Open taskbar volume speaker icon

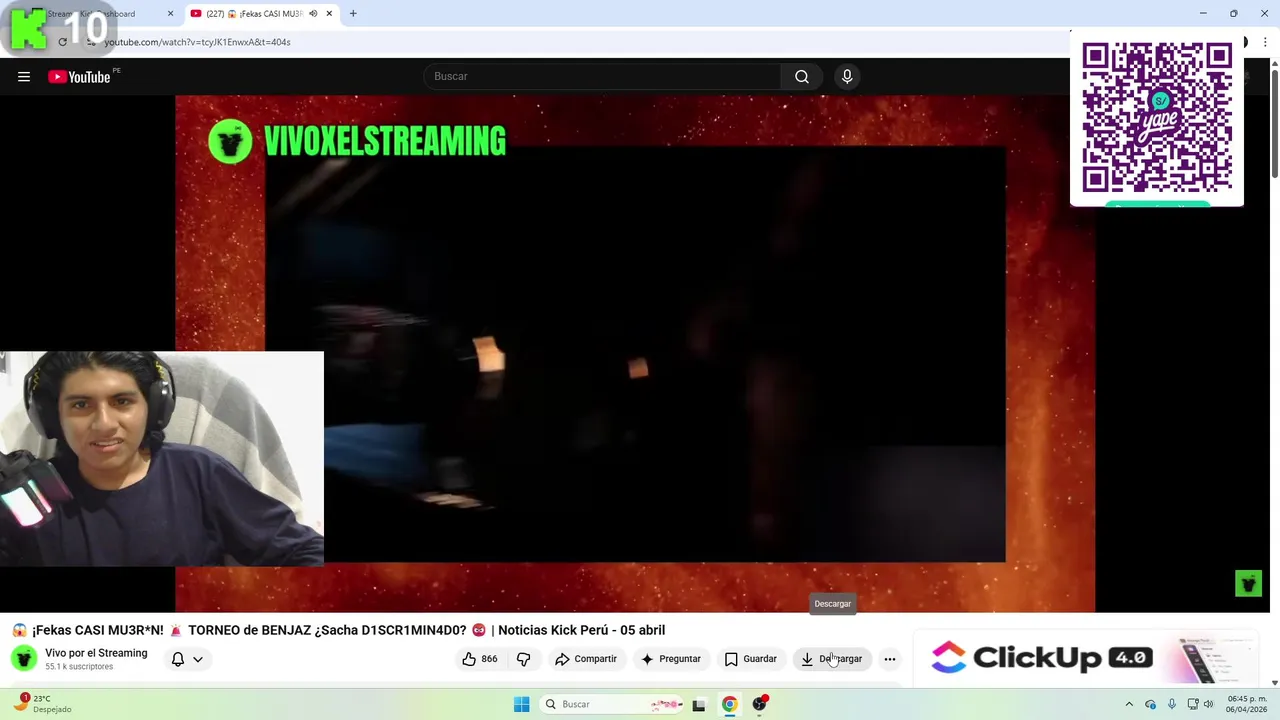(x=1209, y=704)
